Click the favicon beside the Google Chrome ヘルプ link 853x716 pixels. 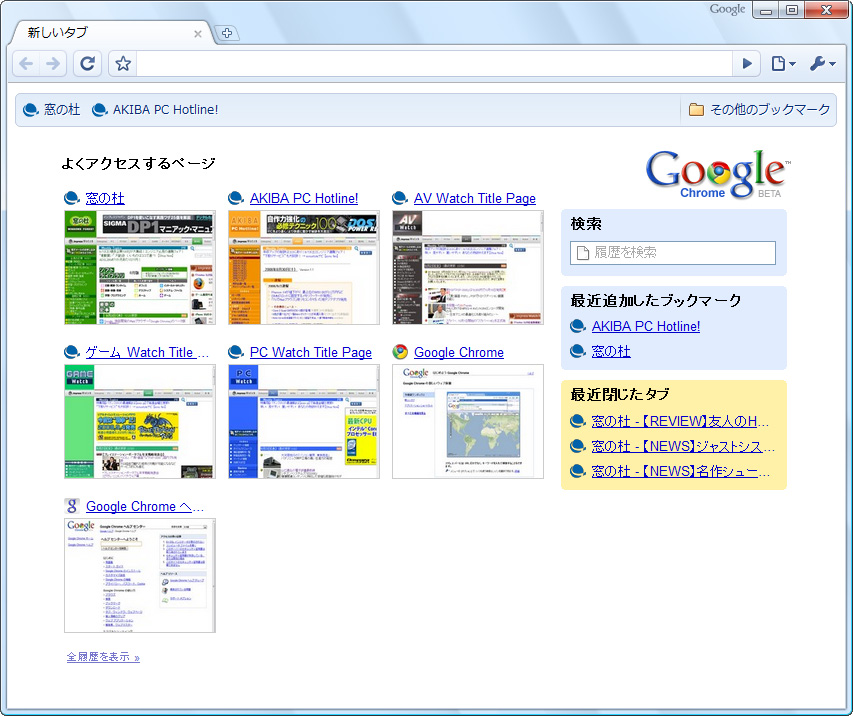(x=71, y=507)
